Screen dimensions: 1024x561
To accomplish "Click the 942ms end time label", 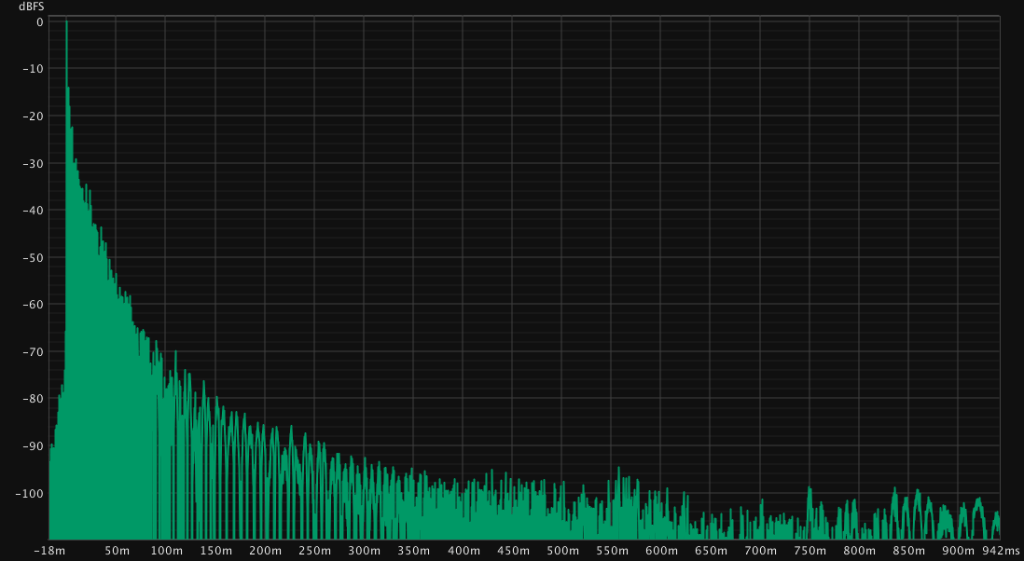I will pos(1001,551).
